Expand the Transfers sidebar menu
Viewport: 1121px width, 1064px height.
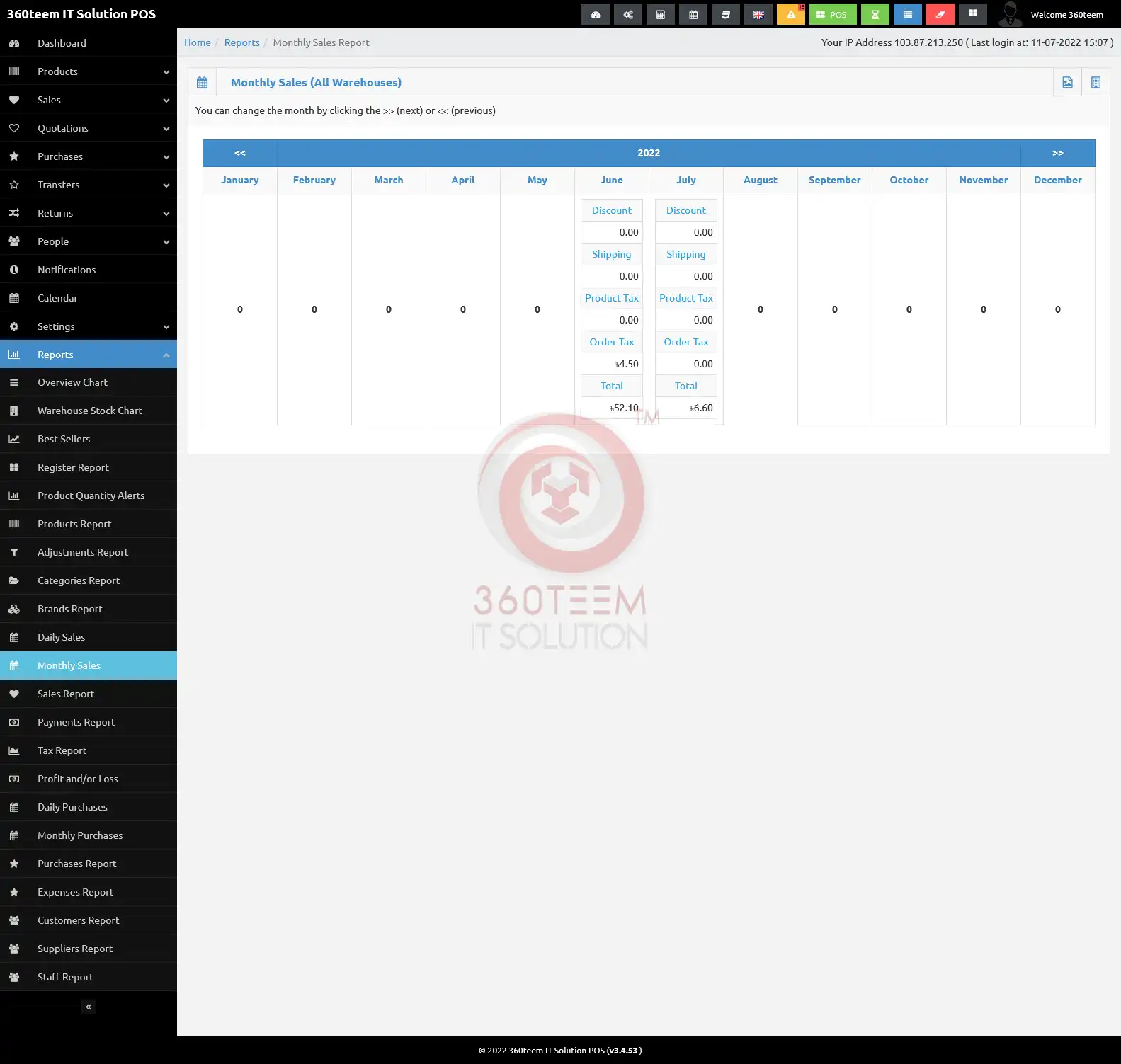89,185
